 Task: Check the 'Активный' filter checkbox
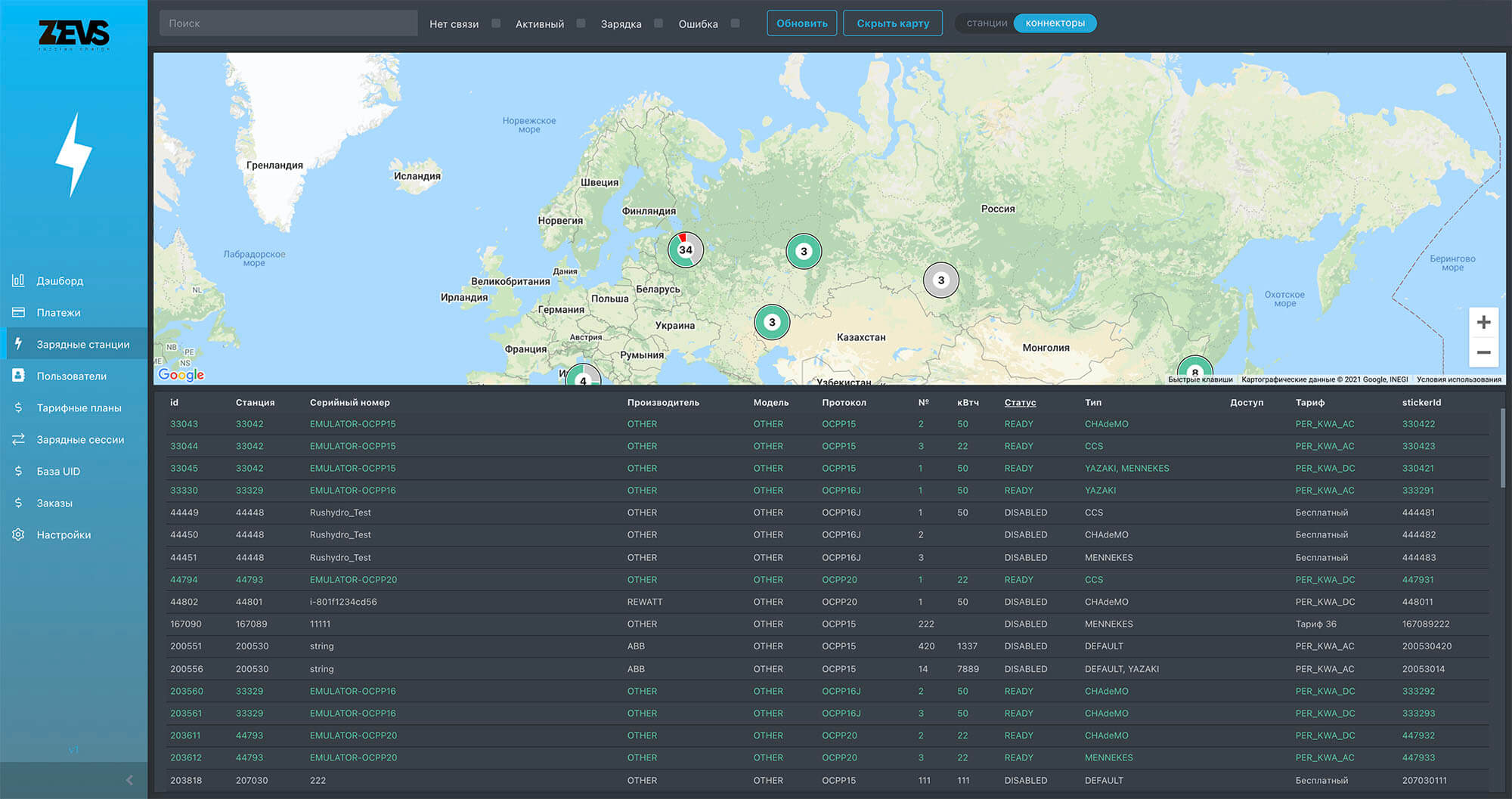tap(581, 23)
